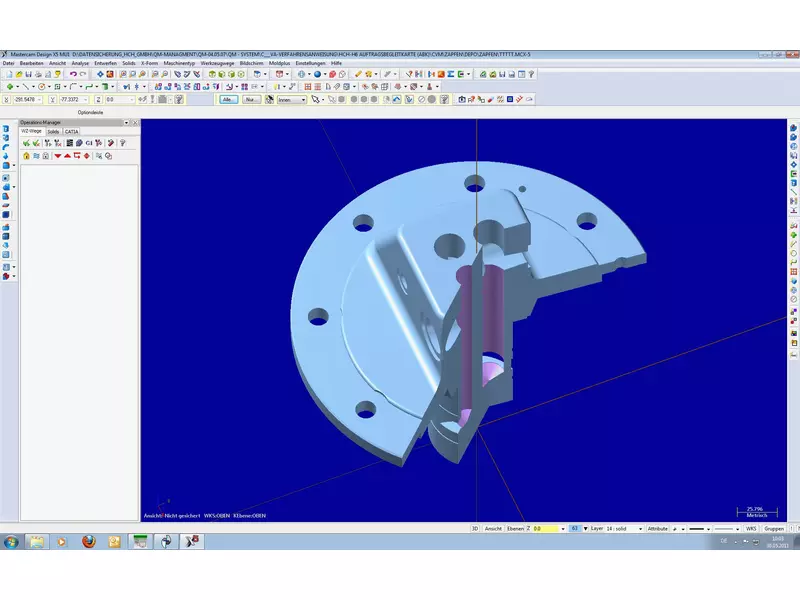Screen dimensions: 800x600
Task: Open the Innen selection mode dropdown
Action: [x=304, y=100]
